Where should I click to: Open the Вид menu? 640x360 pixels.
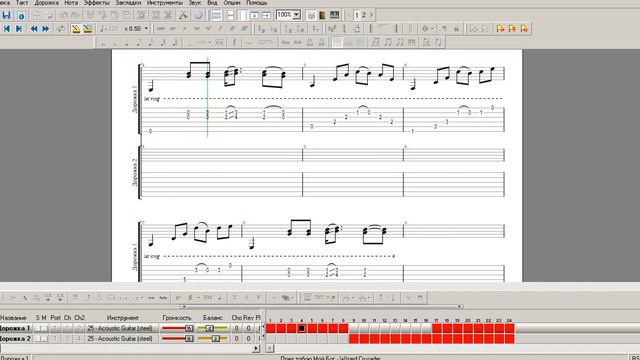pyautogui.click(x=212, y=2)
